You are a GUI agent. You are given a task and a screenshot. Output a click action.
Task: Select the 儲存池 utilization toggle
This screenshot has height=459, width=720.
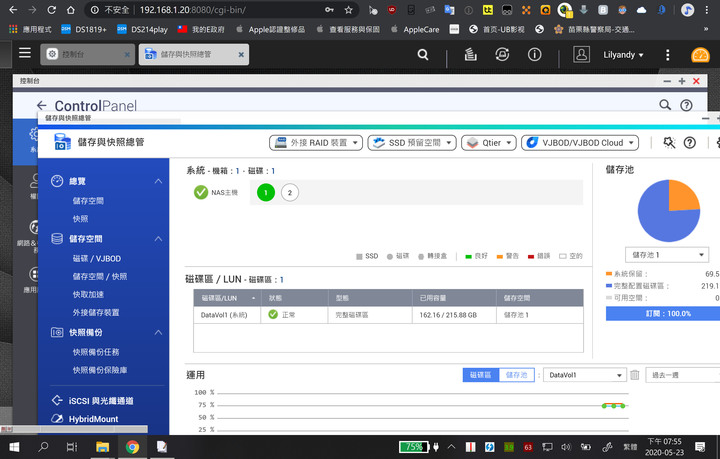[x=517, y=375]
